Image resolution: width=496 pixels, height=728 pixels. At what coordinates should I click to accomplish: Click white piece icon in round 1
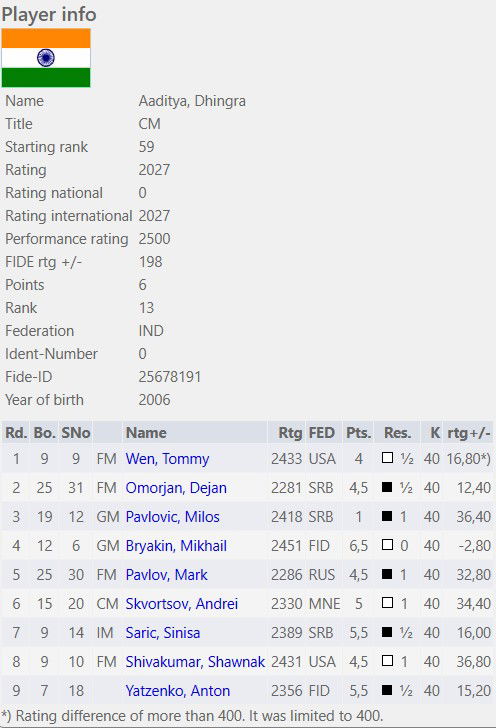point(387,458)
